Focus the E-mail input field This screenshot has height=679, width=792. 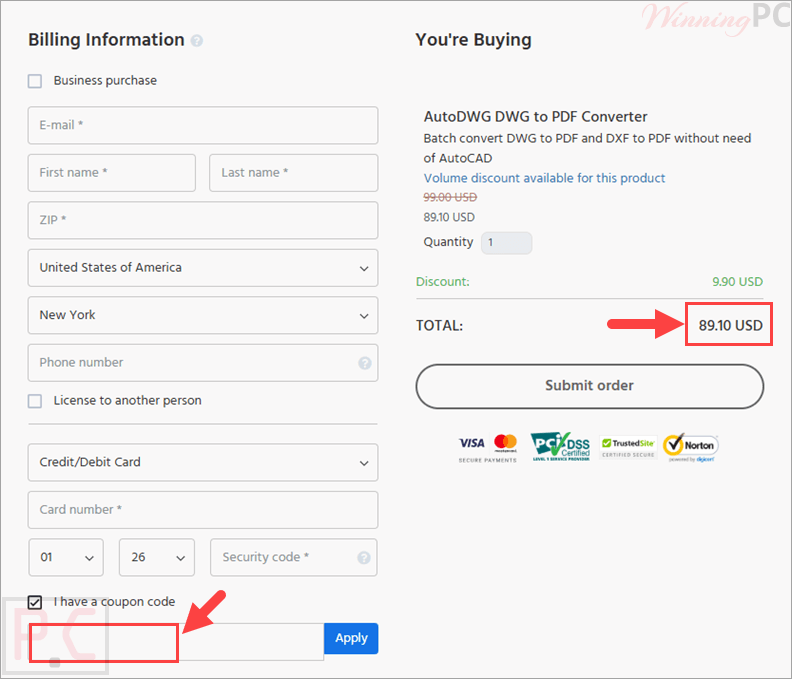203,125
